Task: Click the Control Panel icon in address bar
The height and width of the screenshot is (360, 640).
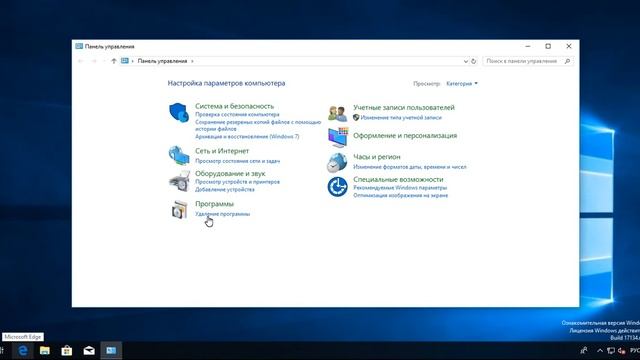Action: [x=124, y=61]
